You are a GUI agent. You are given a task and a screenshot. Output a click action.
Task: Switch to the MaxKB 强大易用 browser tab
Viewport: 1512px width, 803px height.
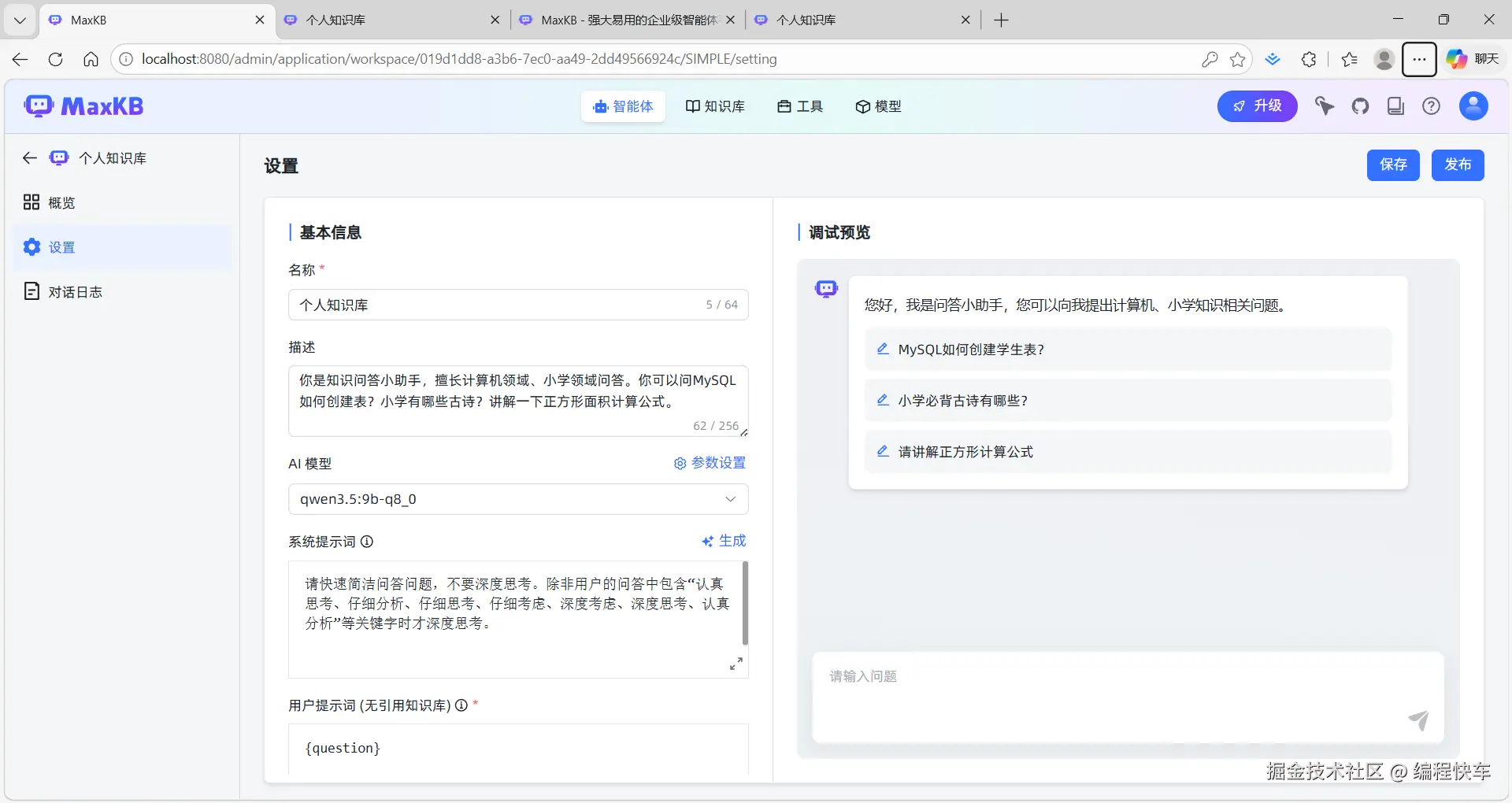click(x=628, y=20)
